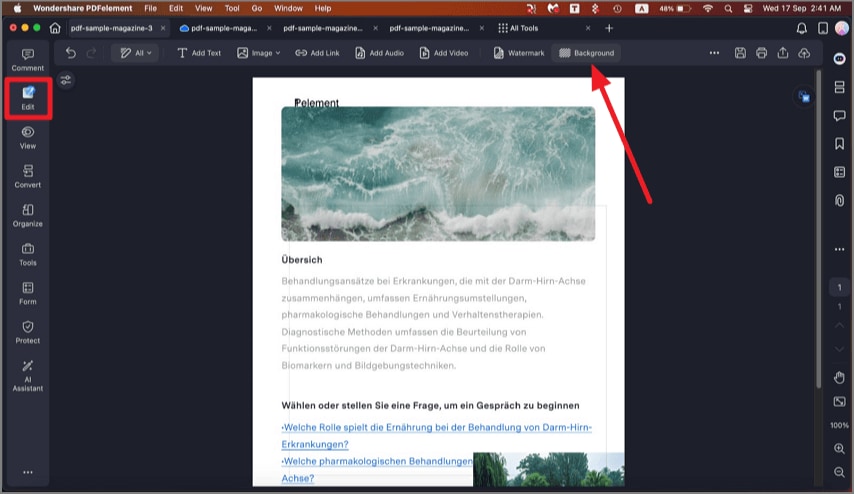Image resolution: width=854 pixels, height=494 pixels.
Task: Open the bookmarks panel on right
Action: [839, 144]
